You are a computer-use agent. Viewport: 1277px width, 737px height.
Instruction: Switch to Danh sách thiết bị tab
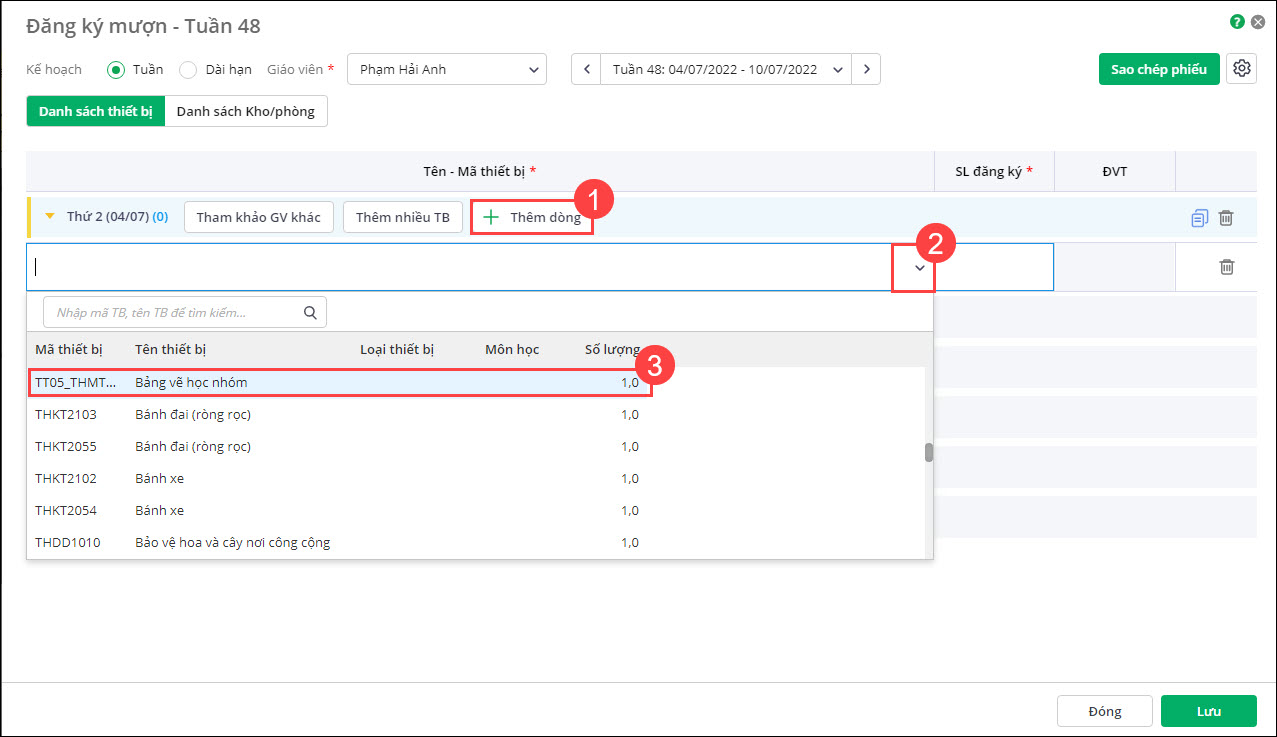96,111
